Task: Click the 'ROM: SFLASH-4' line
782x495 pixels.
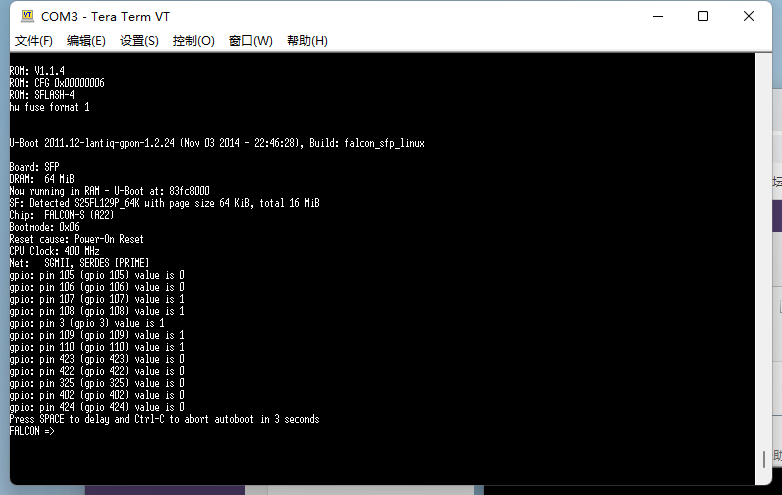Action: point(42,95)
